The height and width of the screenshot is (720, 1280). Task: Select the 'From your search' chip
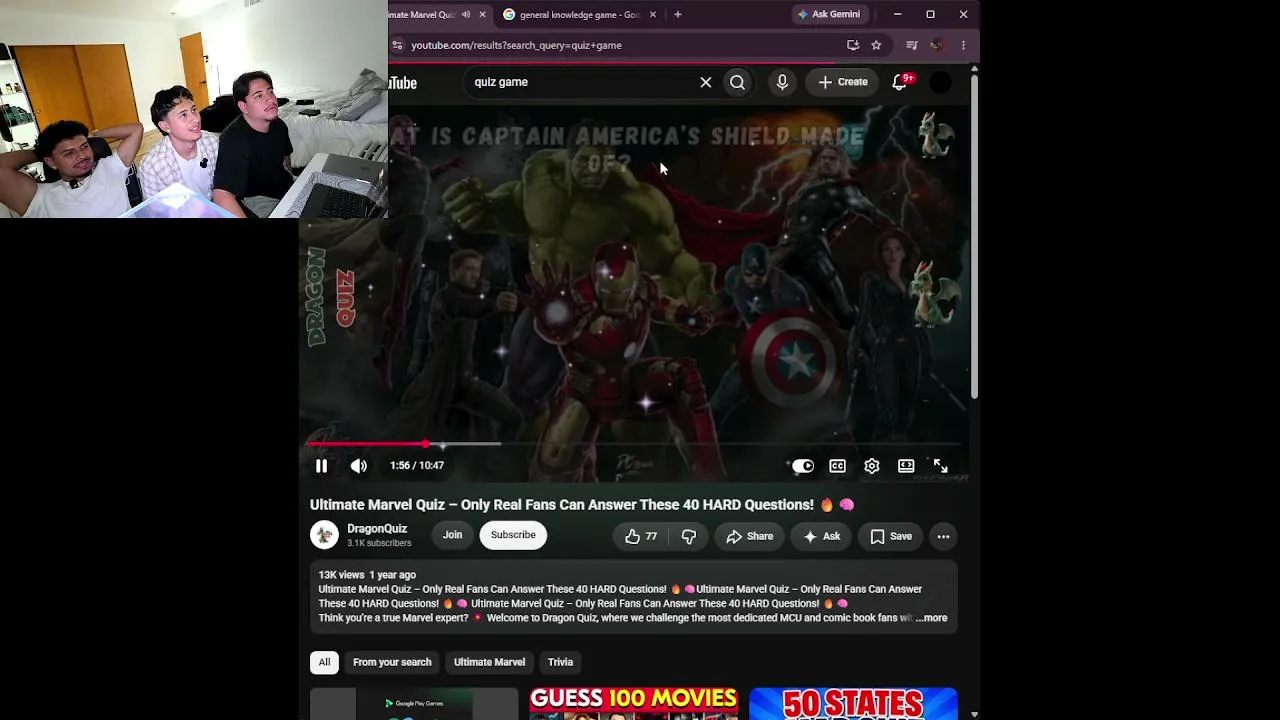pyautogui.click(x=392, y=662)
